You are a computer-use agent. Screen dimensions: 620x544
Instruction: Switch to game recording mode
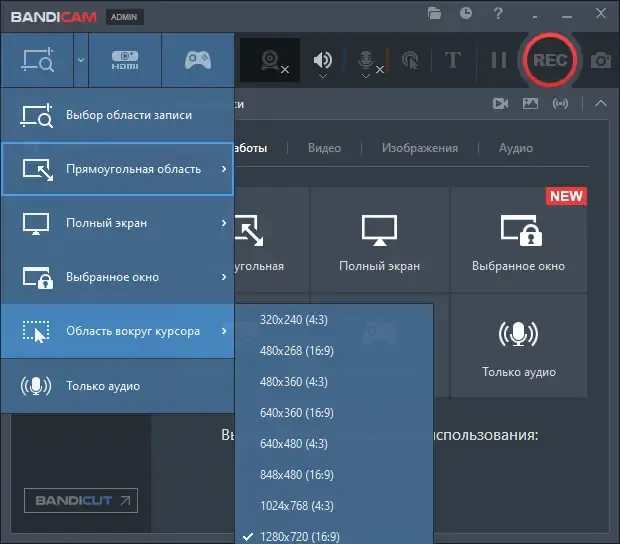(198, 60)
